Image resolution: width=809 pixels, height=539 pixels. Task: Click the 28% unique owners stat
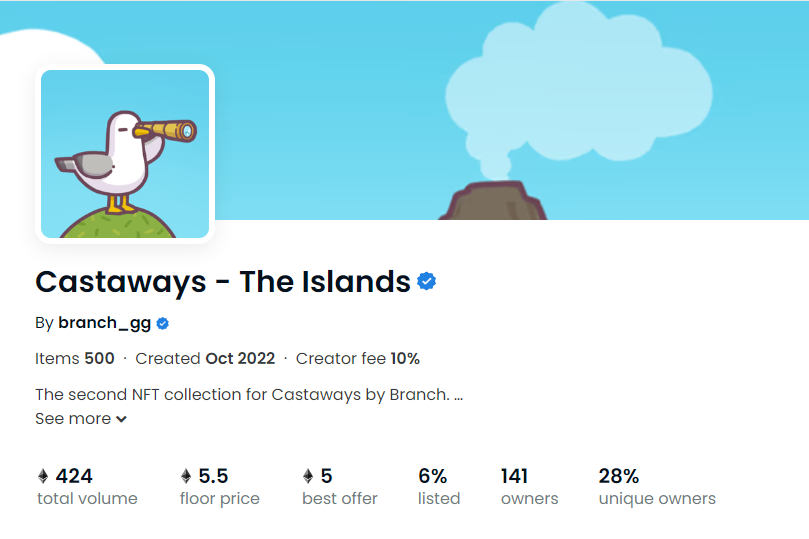[x=657, y=487]
